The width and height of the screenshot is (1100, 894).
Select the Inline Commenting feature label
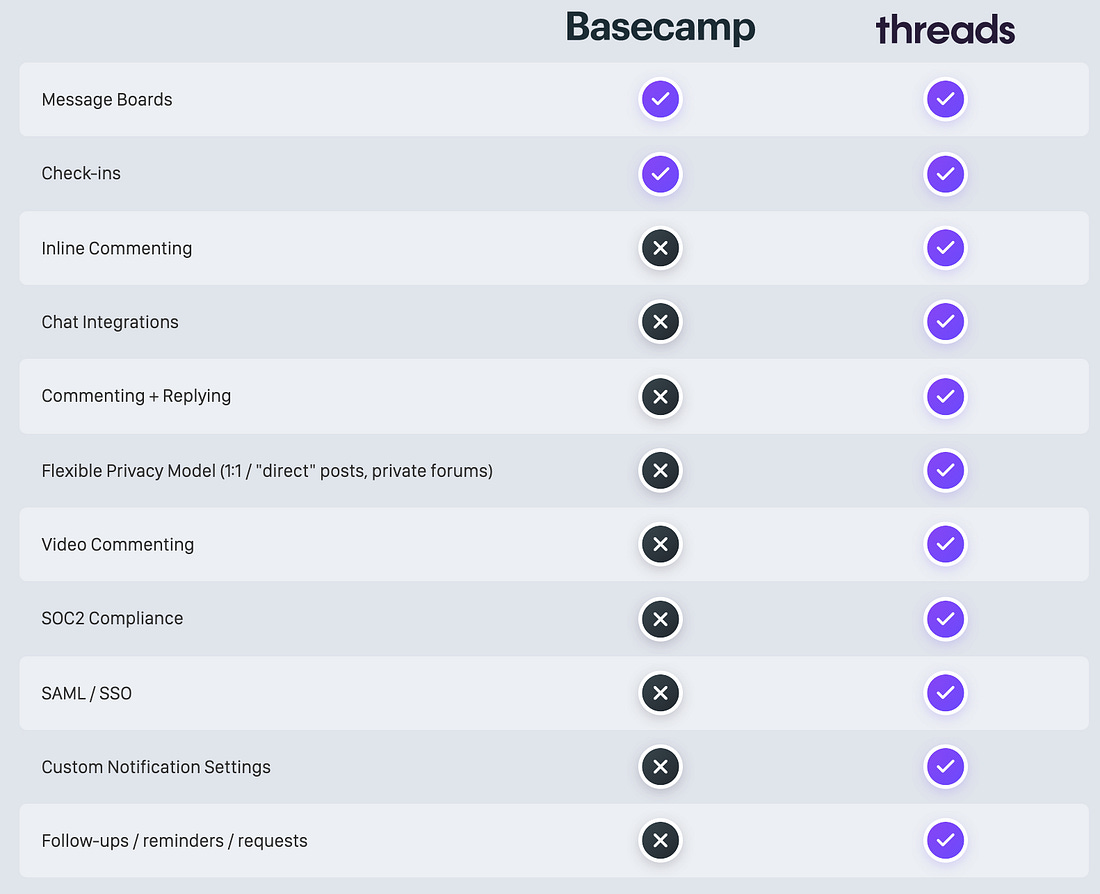click(x=116, y=248)
